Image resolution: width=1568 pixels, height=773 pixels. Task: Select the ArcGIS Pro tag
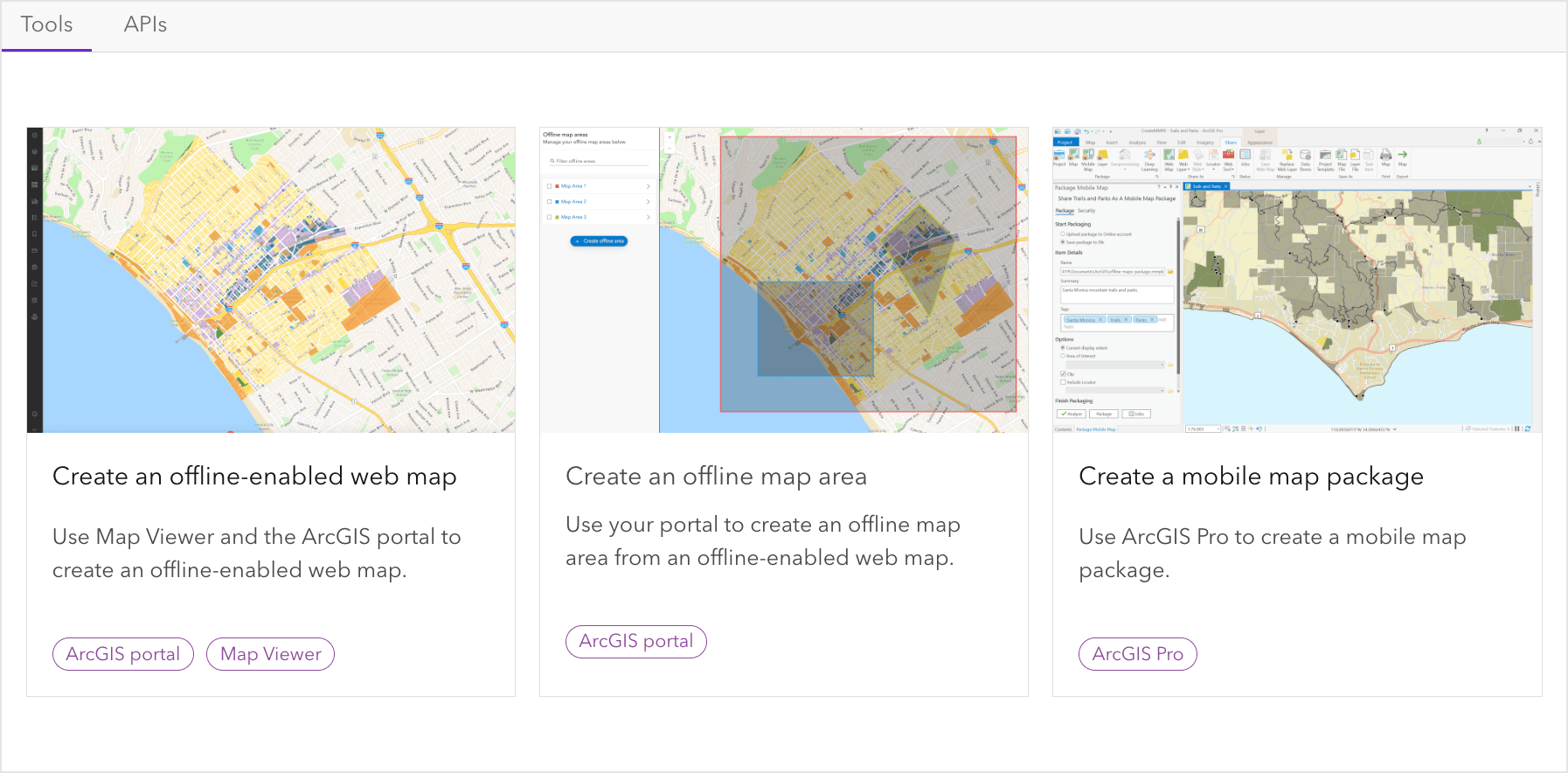(x=1138, y=654)
